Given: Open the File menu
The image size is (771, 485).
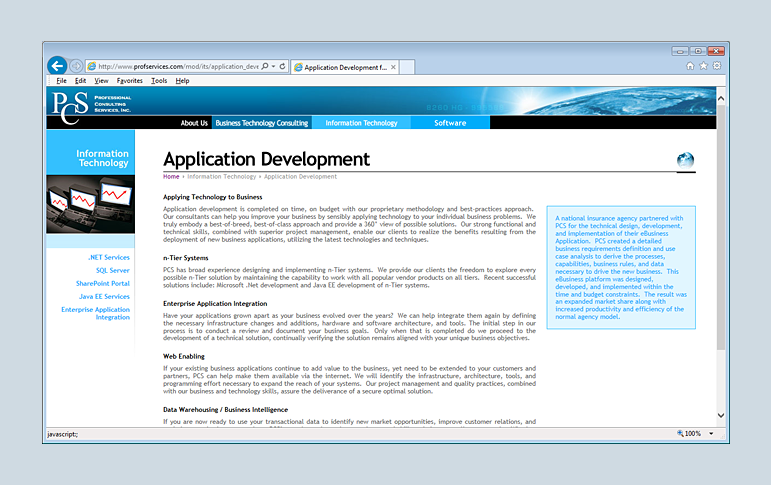Looking at the screenshot, I should pos(61,80).
